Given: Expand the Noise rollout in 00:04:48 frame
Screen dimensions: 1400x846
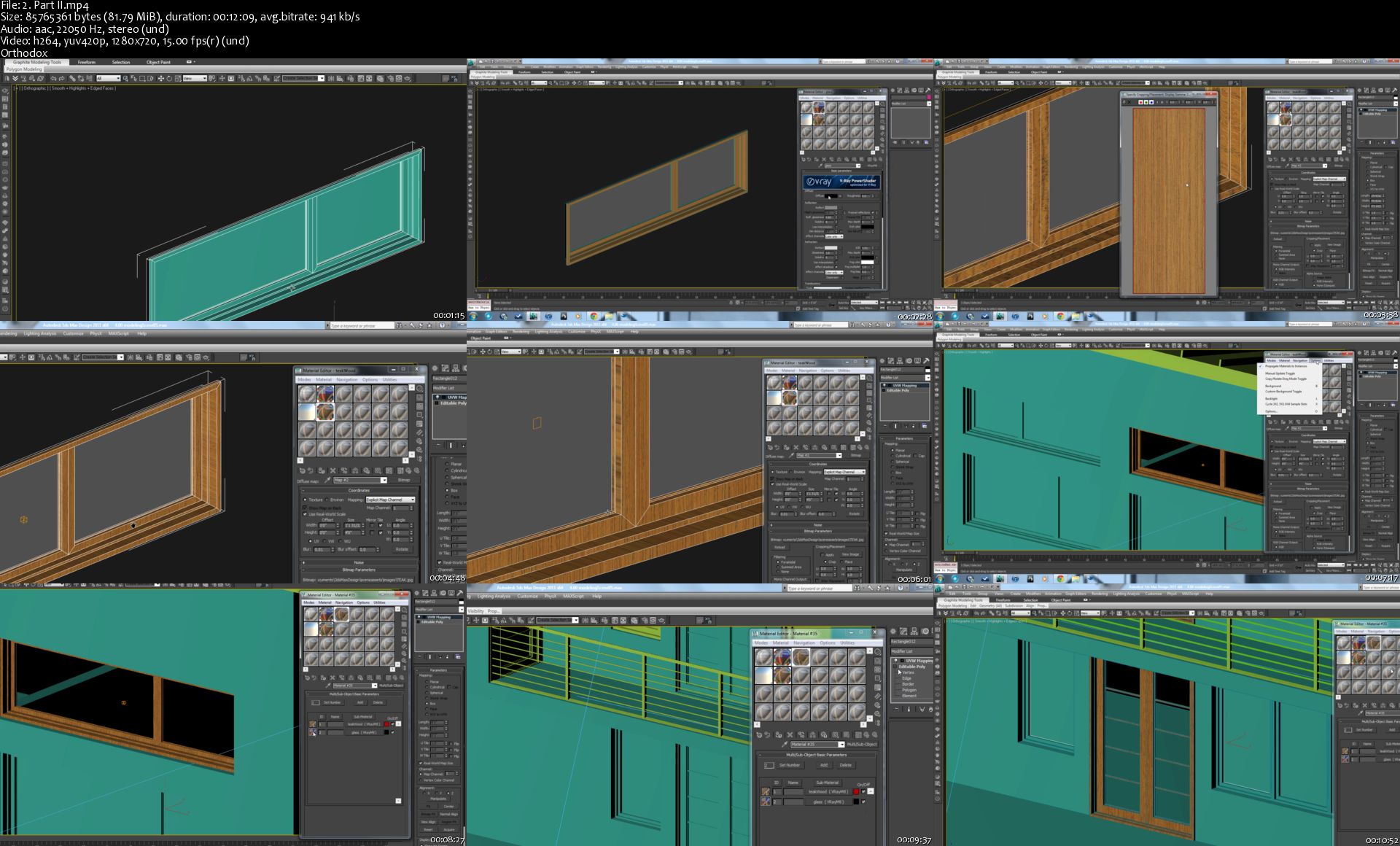Looking at the screenshot, I should 359,562.
